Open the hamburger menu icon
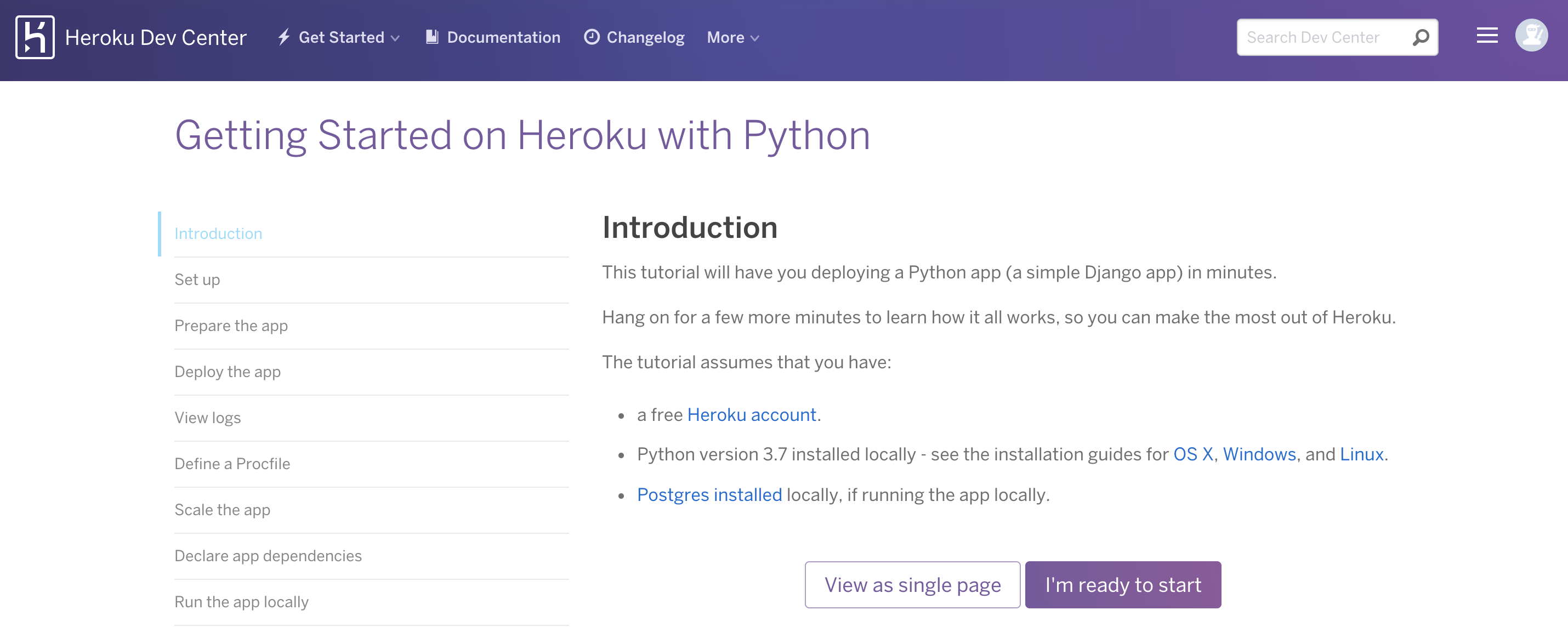The height and width of the screenshot is (627, 1568). coord(1487,36)
